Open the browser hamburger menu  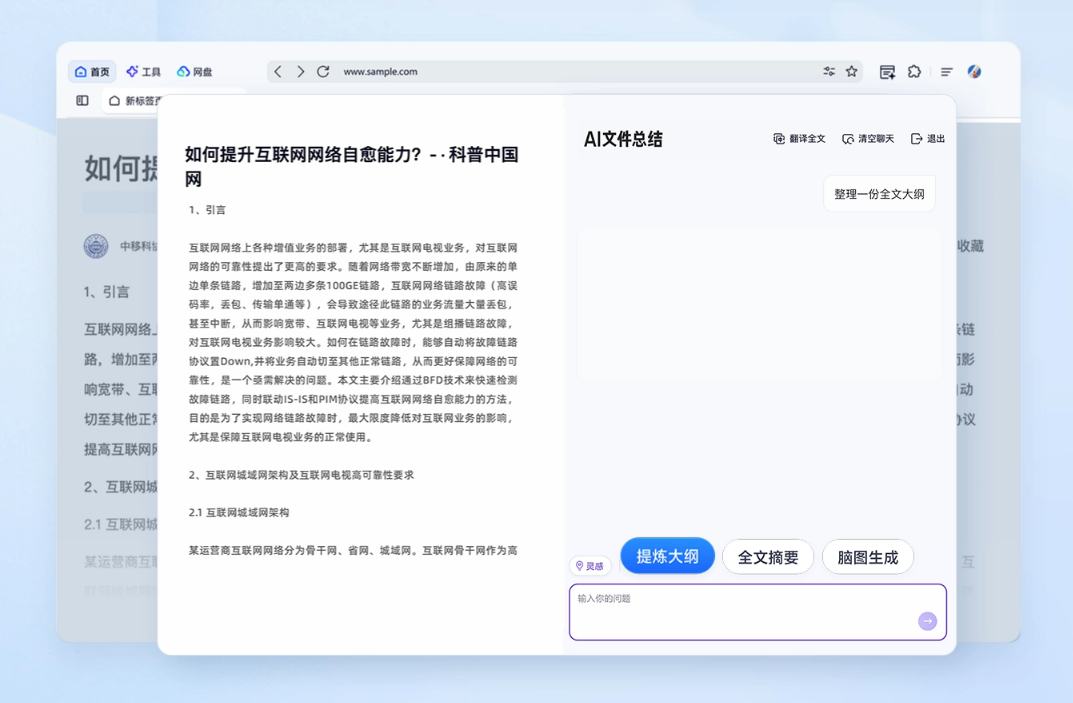tap(946, 71)
